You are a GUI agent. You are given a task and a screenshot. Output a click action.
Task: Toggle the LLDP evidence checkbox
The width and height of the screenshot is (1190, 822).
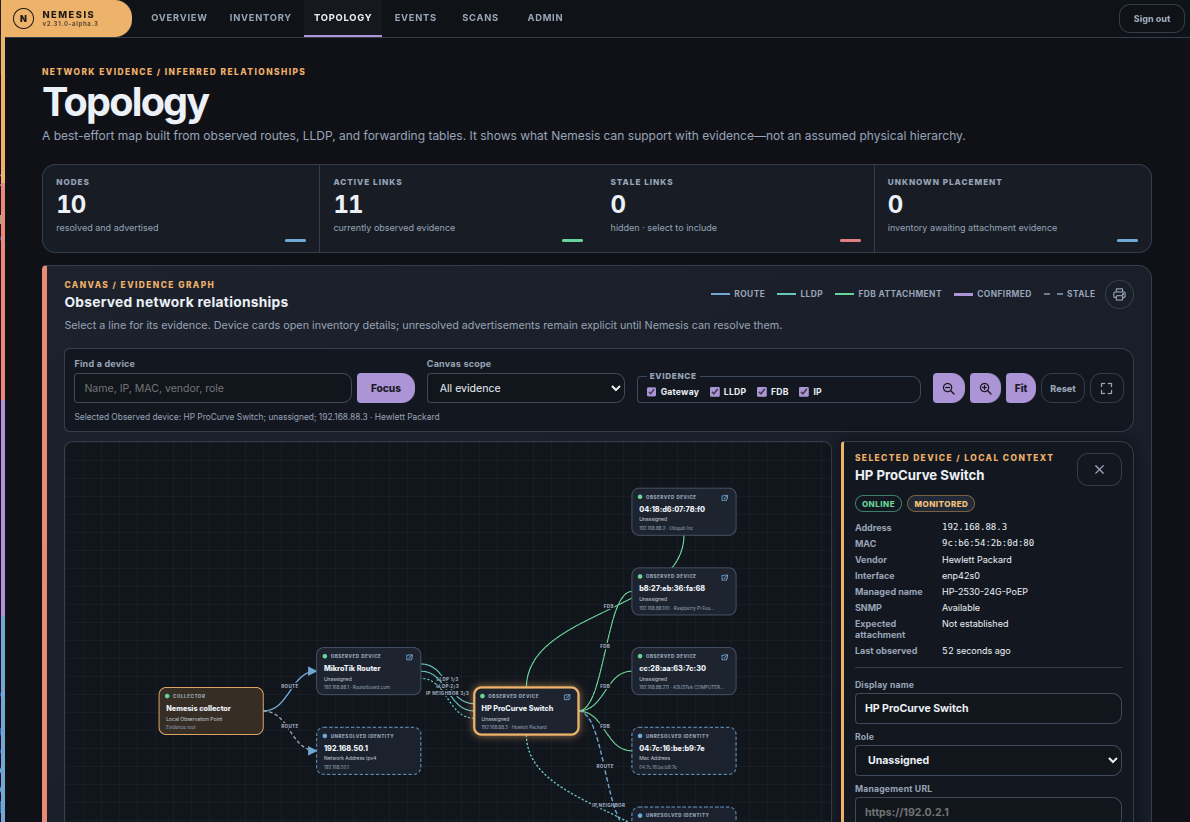[x=715, y=392]
